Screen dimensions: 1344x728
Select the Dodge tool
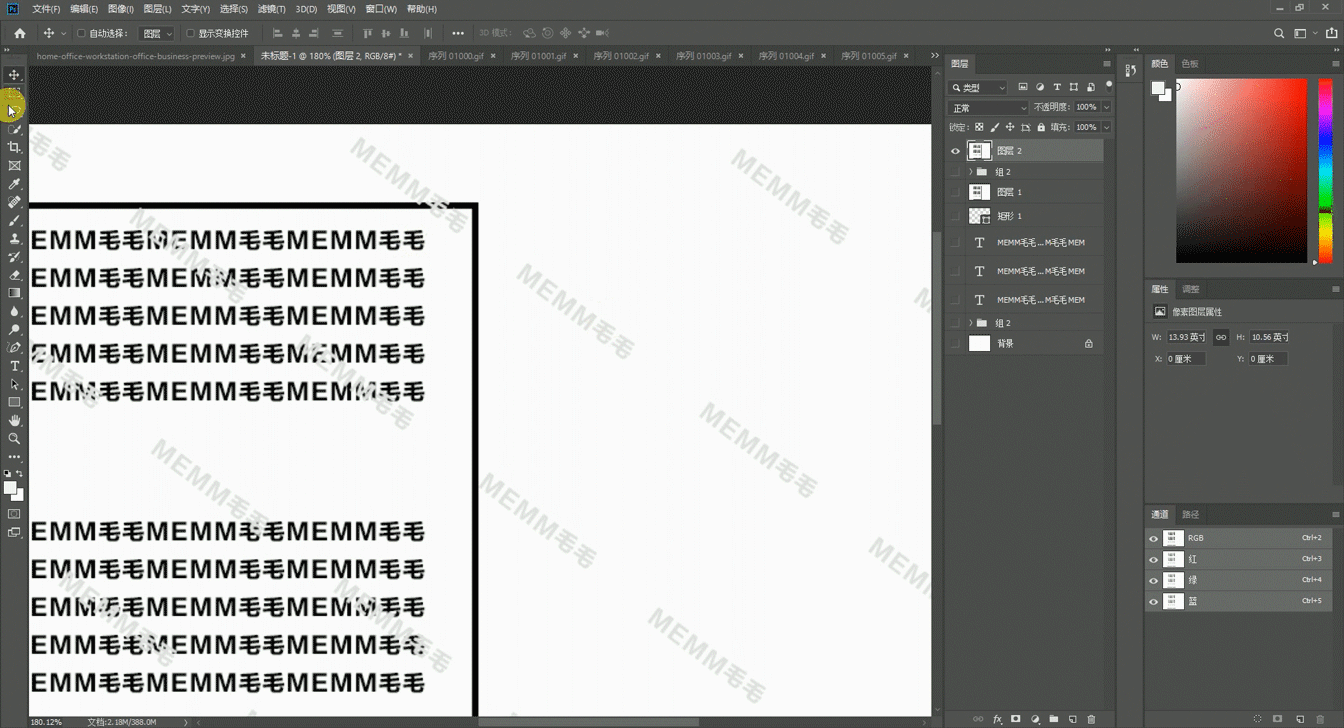[14, 329]
